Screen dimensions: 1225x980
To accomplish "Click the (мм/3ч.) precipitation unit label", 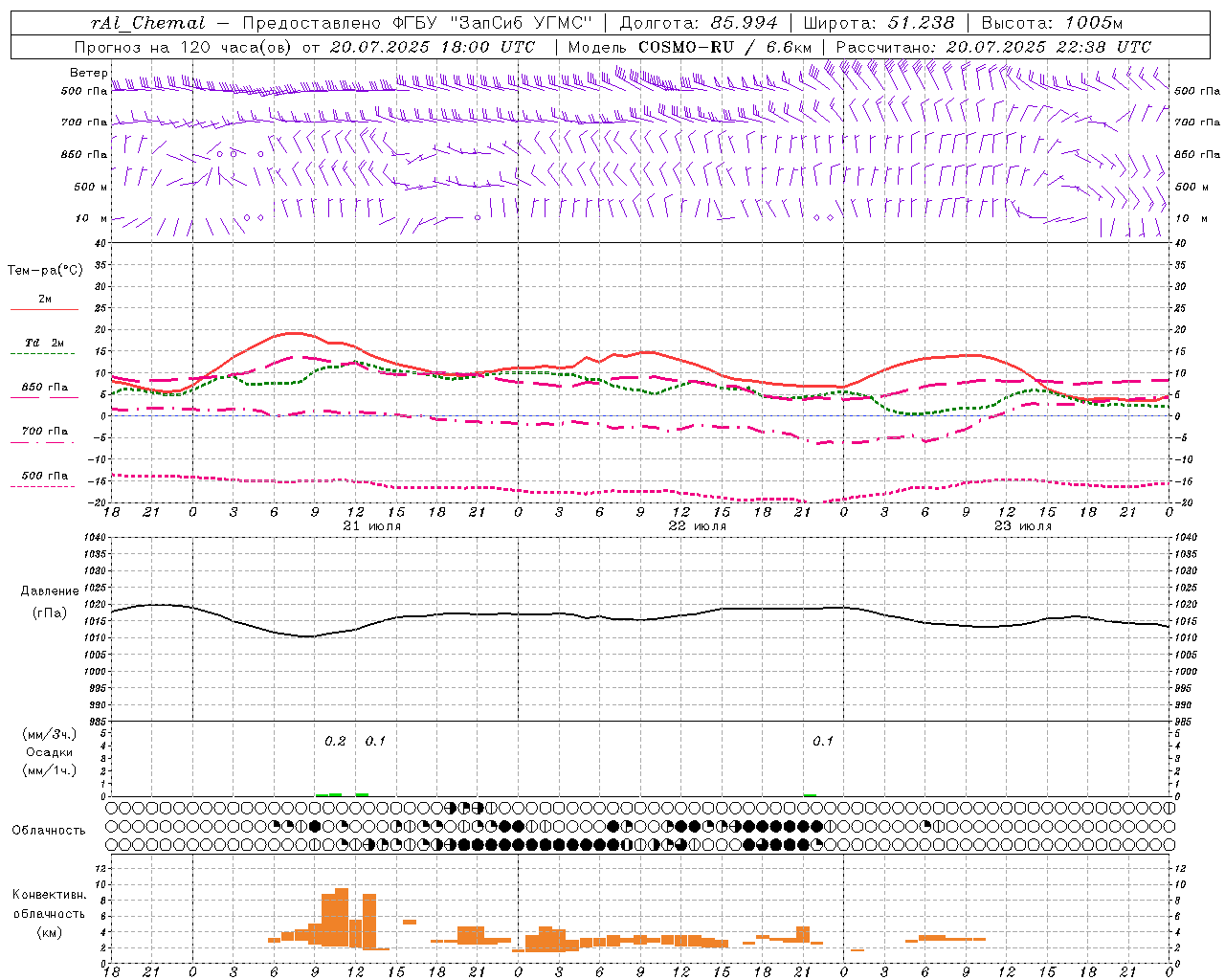I will tap(49, 734).
